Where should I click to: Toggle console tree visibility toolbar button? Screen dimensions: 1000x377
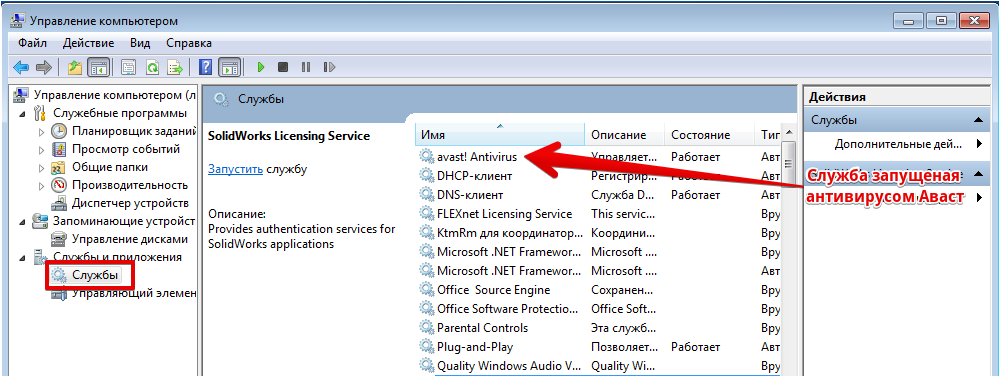point(98,67)
